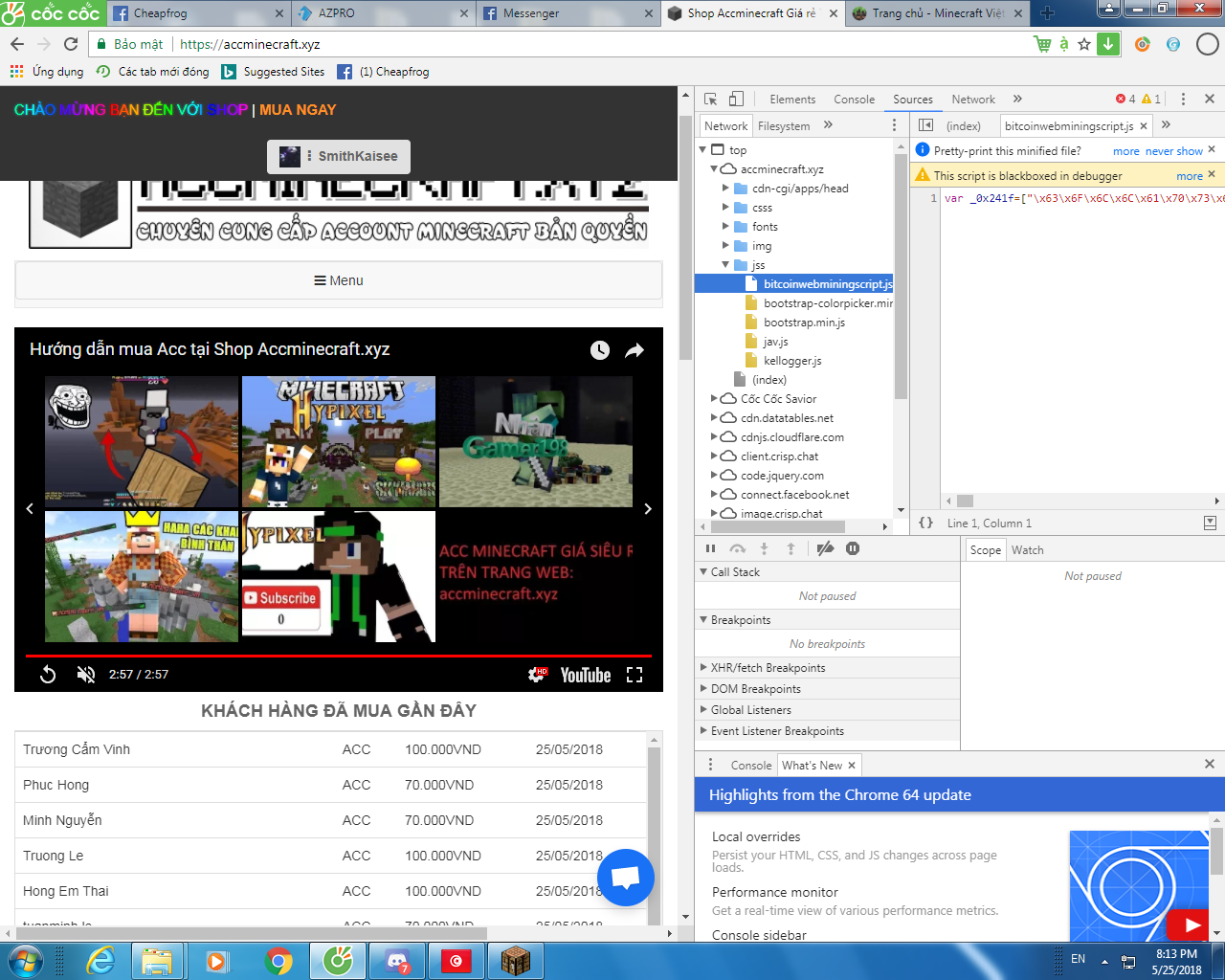1225x980 pixels.
Task: Collapse the accminecraft.xyz domain node
Action: click(714, 169)
